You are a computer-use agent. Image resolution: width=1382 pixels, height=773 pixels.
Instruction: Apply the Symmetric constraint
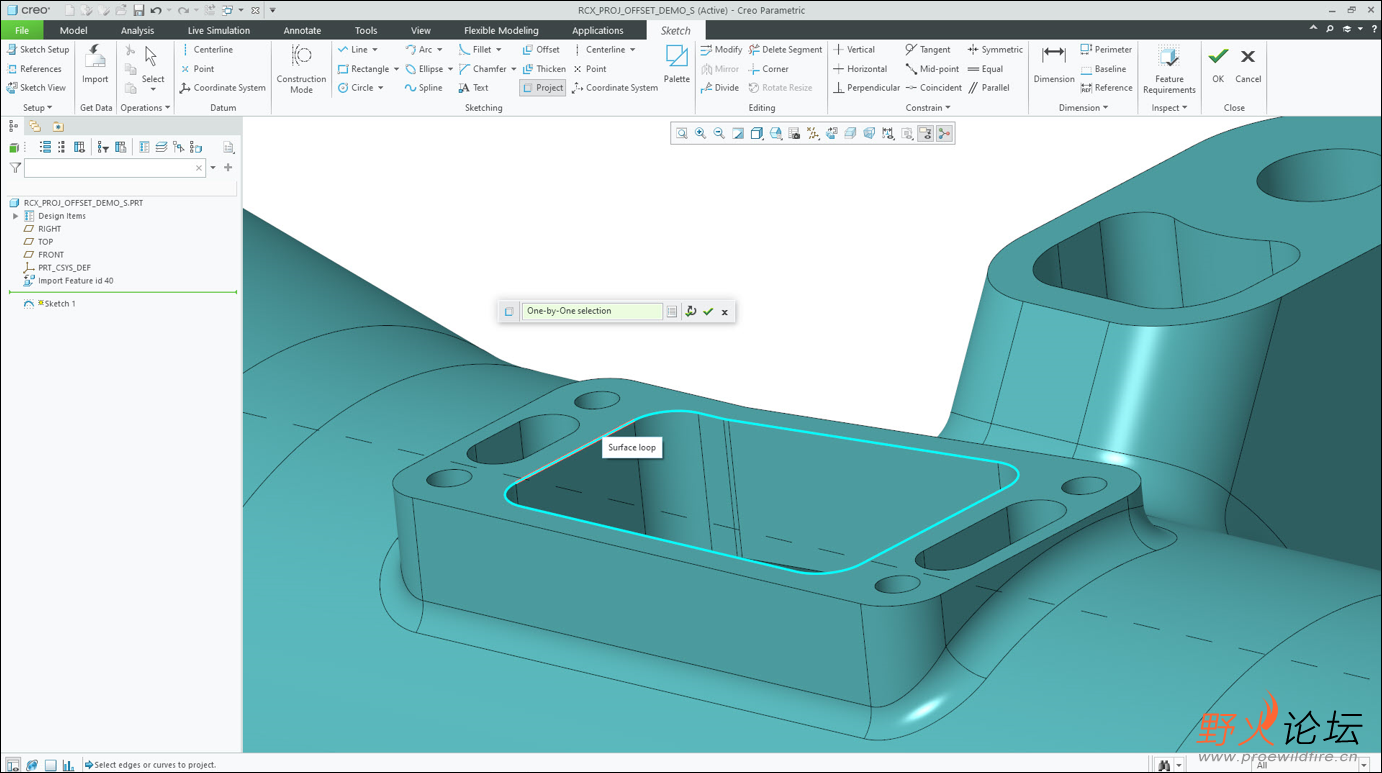995,49
